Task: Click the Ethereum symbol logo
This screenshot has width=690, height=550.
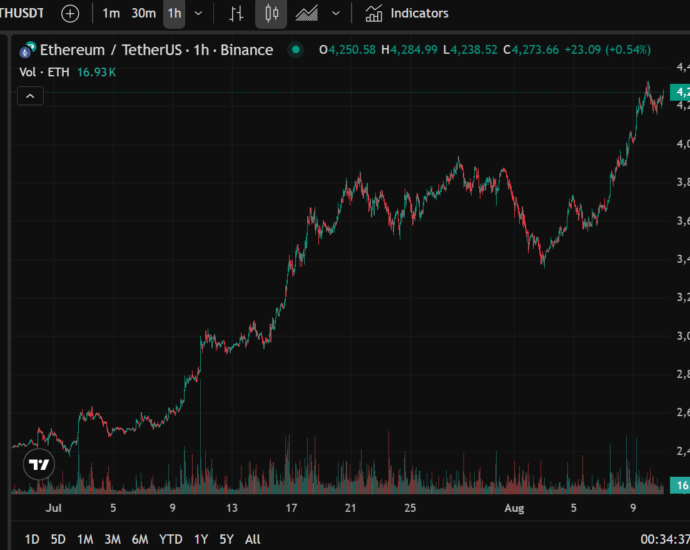Action: point(27,50)
